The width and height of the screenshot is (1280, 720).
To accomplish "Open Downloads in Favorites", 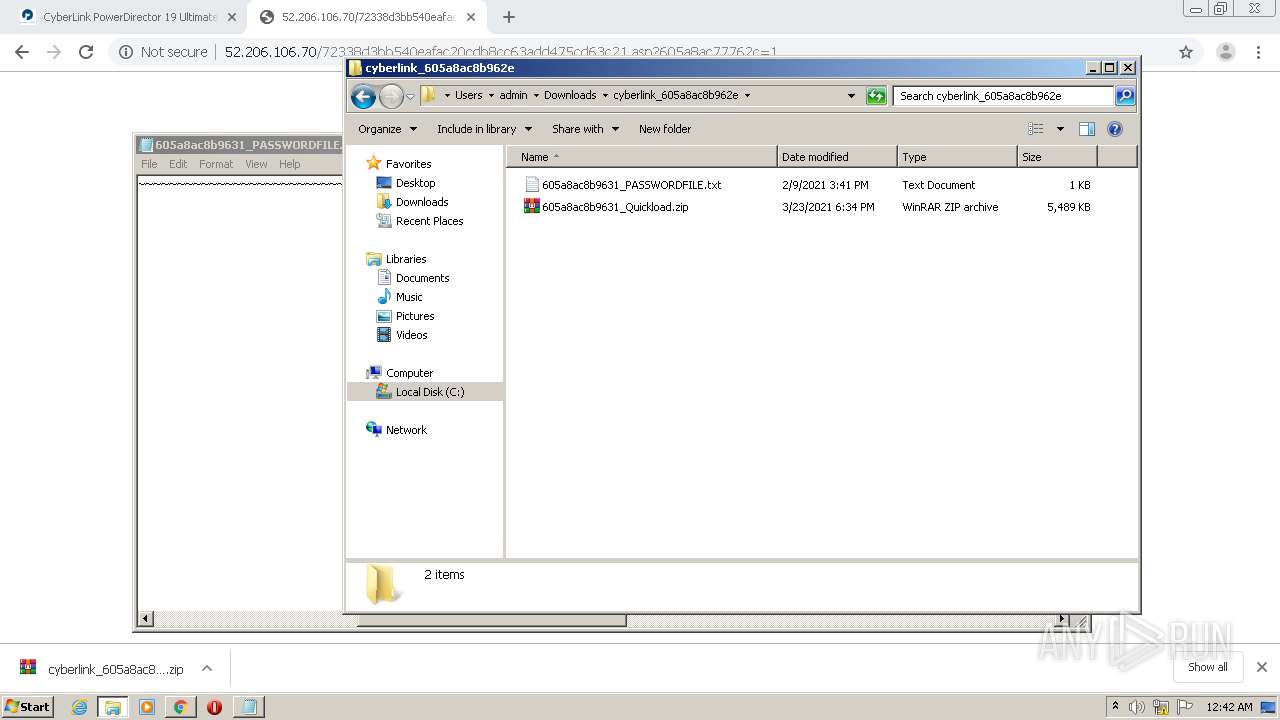I will point(421,202).
